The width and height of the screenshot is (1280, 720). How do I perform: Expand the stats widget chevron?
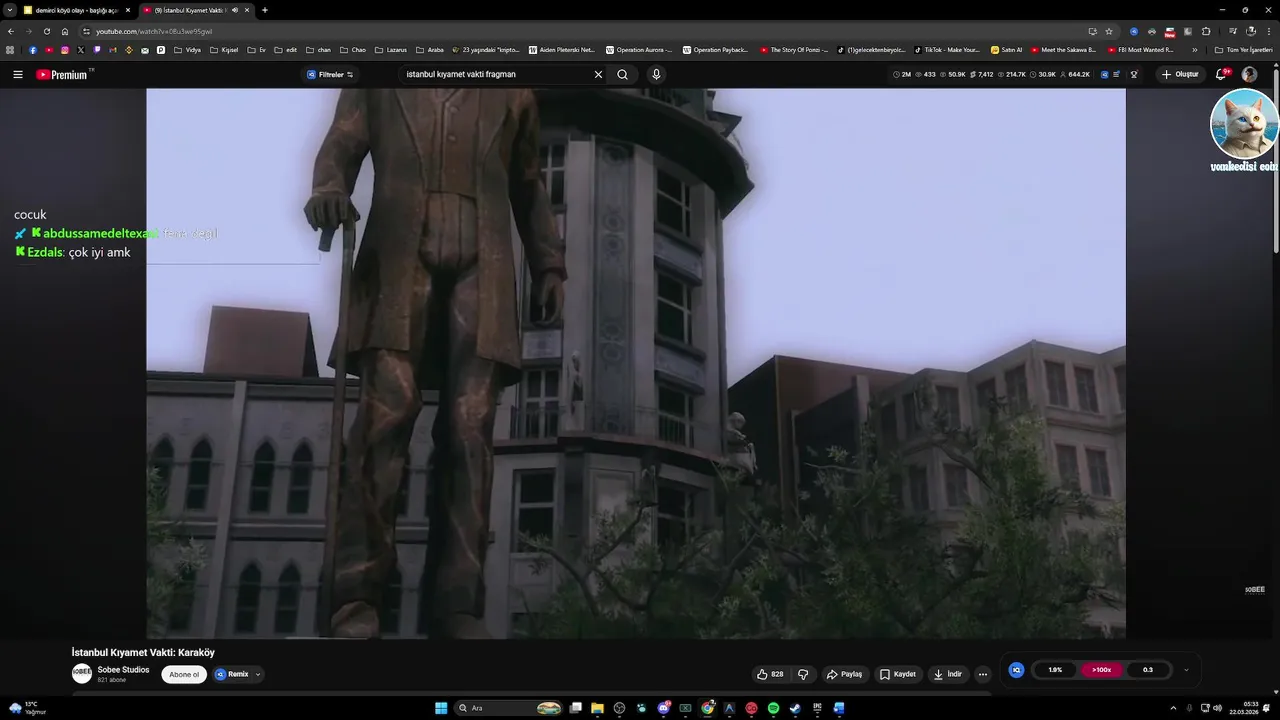click(x=1186, y=670)
